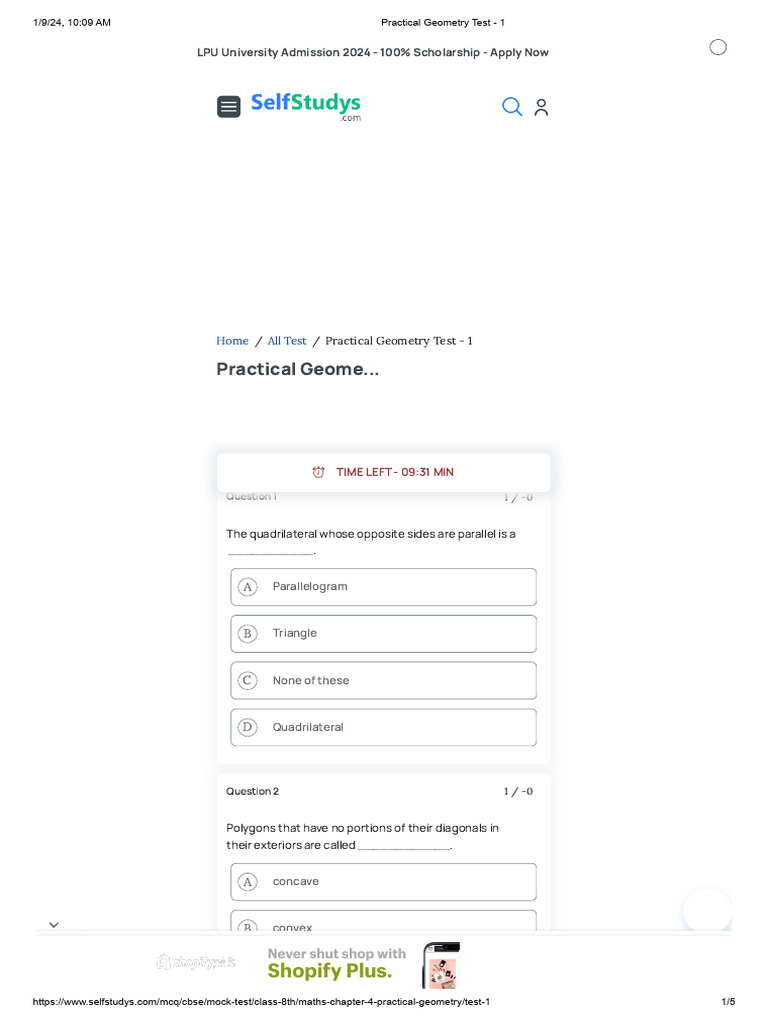Click the alarm clock timer icon
The image size is (768, 1024).
tap(319, 472)
